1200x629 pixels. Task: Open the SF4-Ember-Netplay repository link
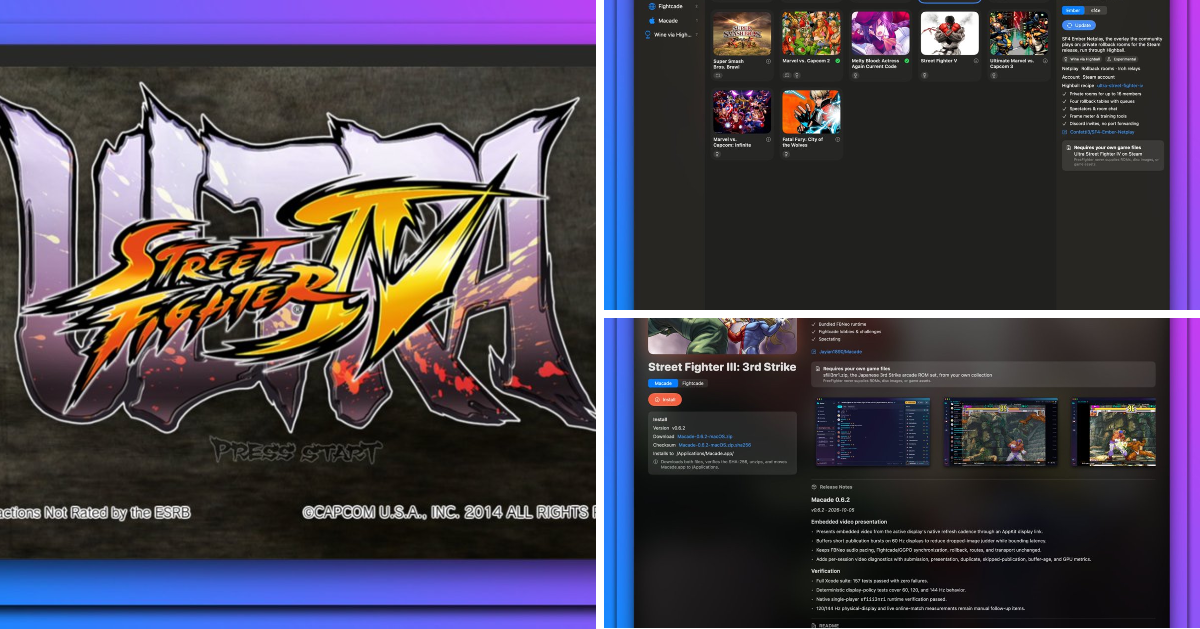coord(1102,132)
